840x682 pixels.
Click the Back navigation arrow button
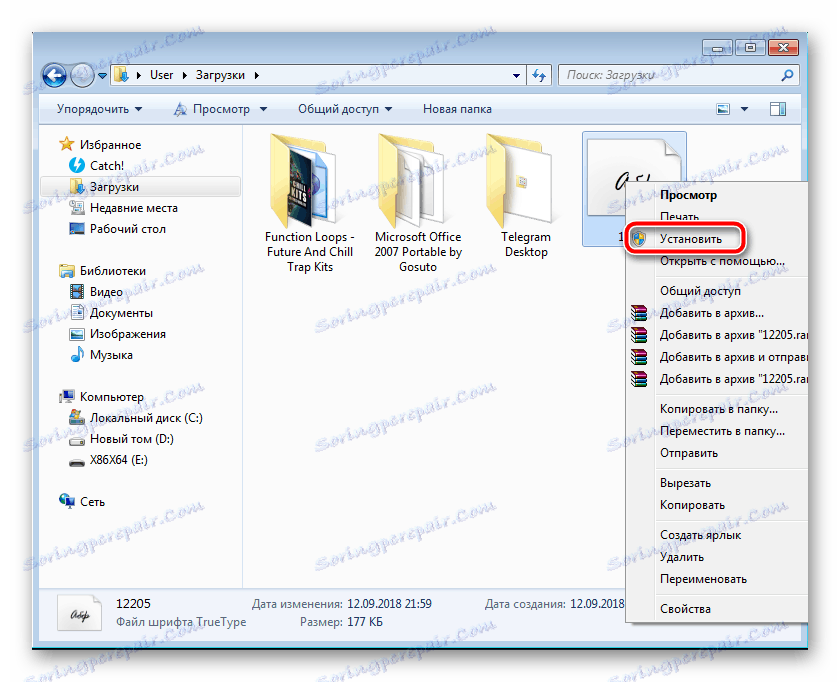55,75
